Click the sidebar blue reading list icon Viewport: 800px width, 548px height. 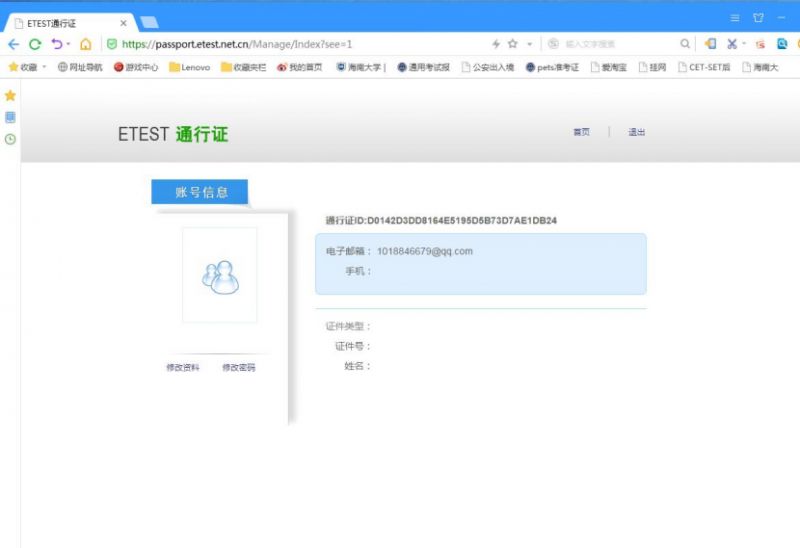point(10,117)
